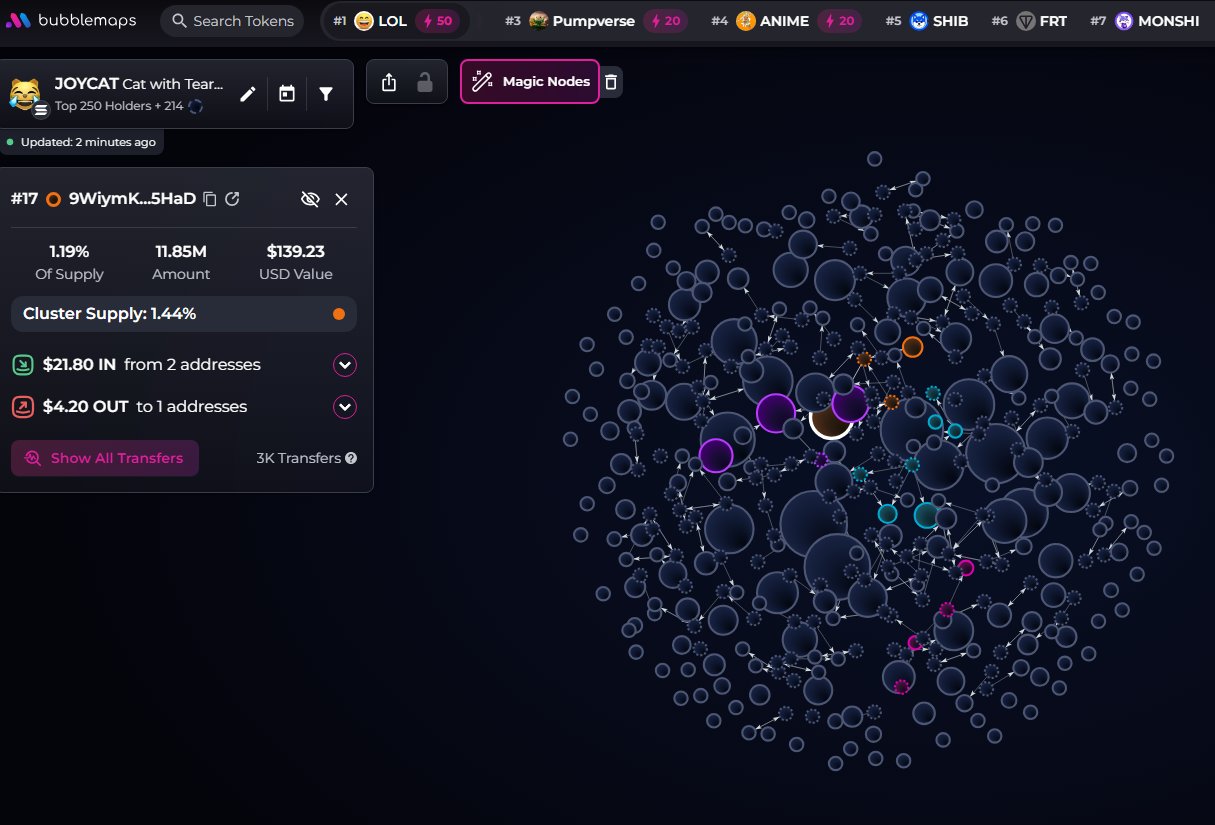Expand the $4.20 OUT transfers chevron
Screen dimensions: 1215x825
click(345, 407)
